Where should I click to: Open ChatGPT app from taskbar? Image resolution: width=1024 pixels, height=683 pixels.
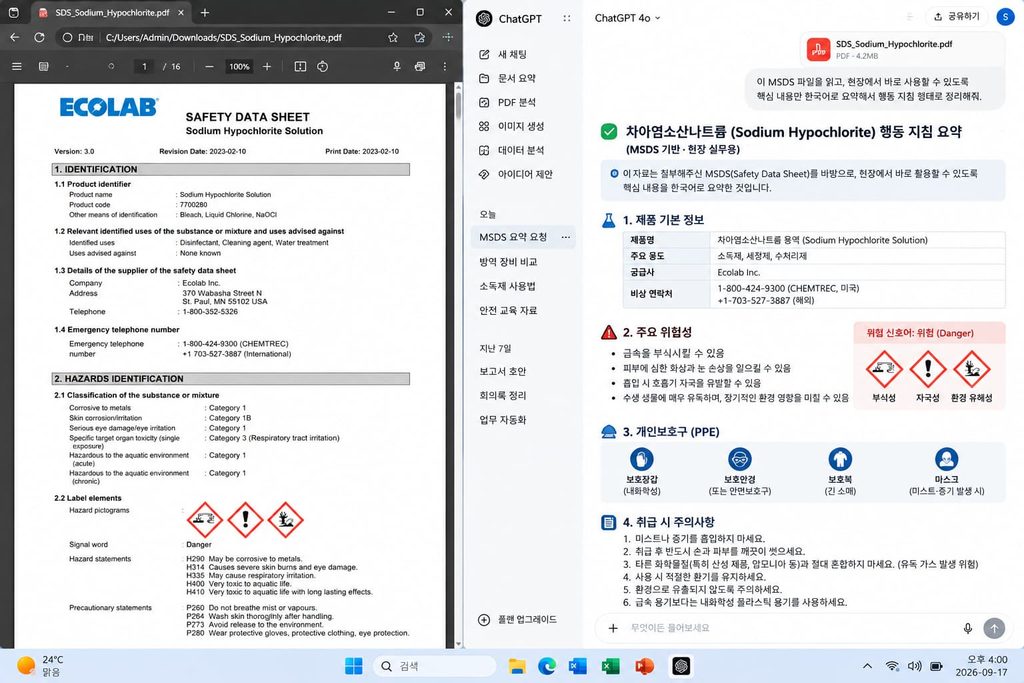coord(681,666)
